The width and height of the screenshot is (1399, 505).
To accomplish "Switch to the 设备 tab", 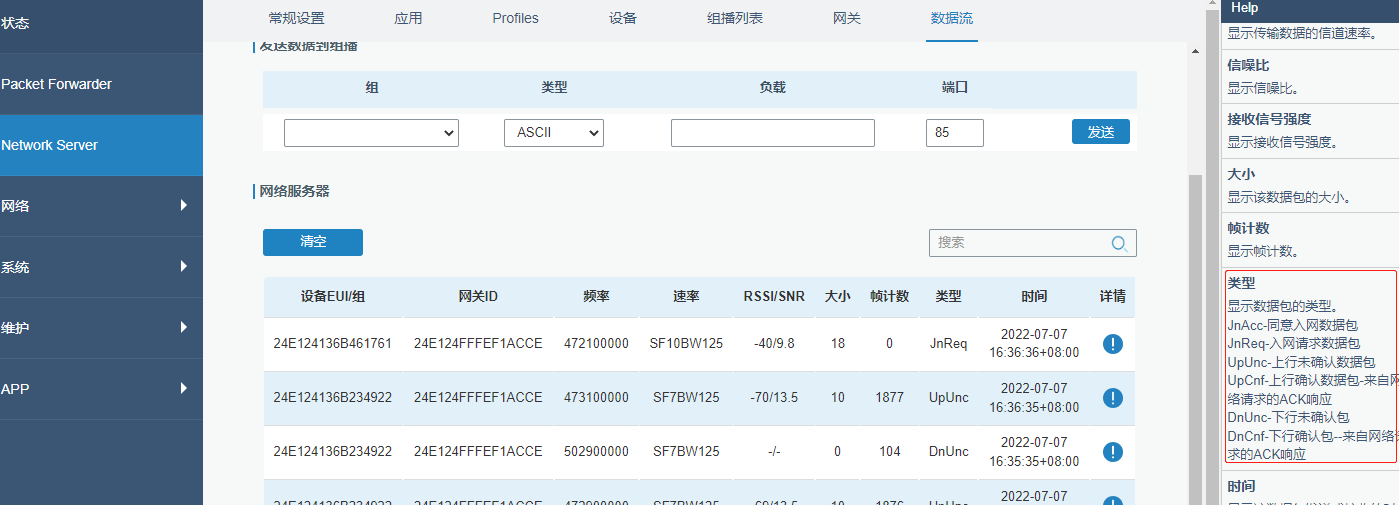I will pos(623,18).
